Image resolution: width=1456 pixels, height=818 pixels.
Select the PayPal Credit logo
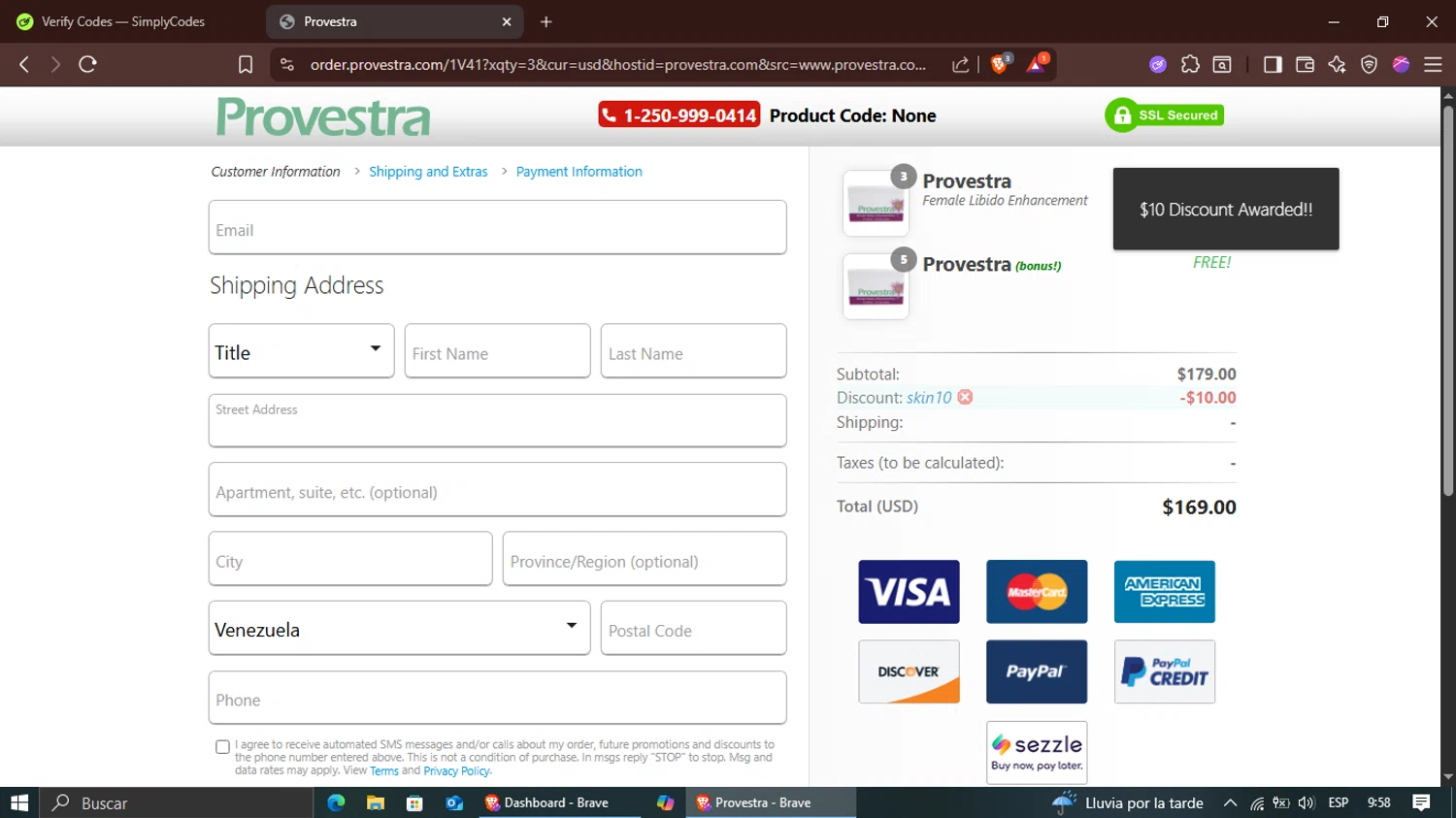[1165, 671]
